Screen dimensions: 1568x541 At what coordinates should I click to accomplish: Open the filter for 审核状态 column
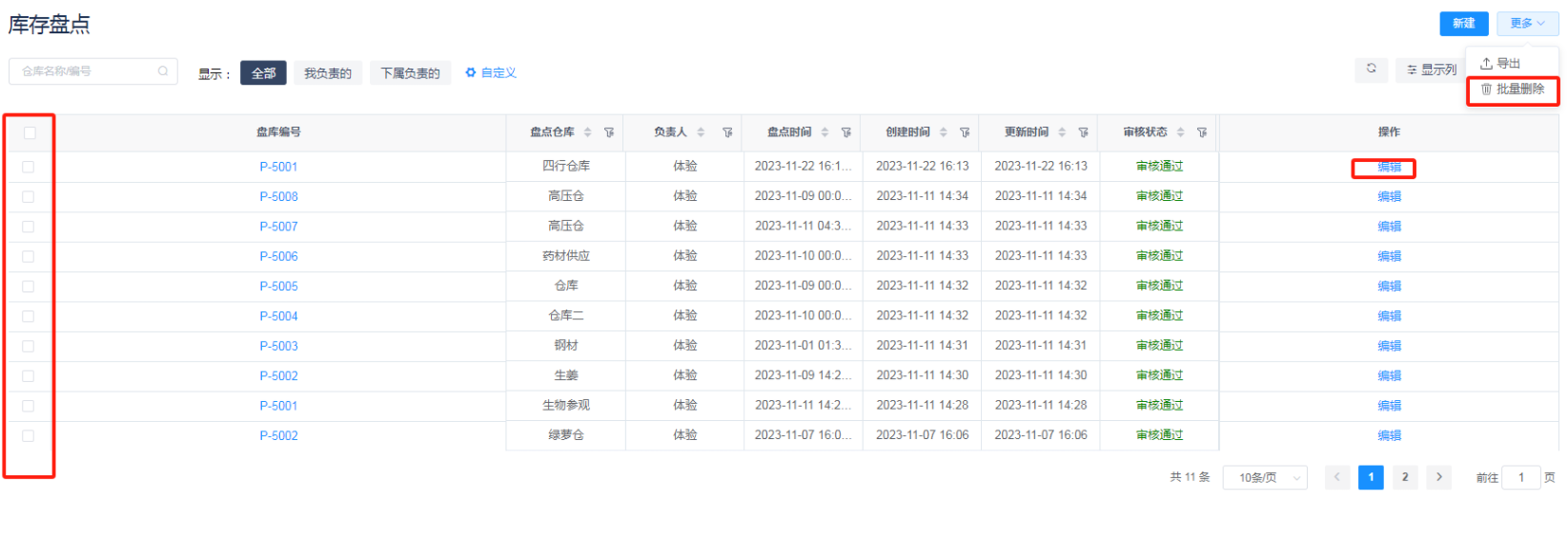[x=1202, y=132]
